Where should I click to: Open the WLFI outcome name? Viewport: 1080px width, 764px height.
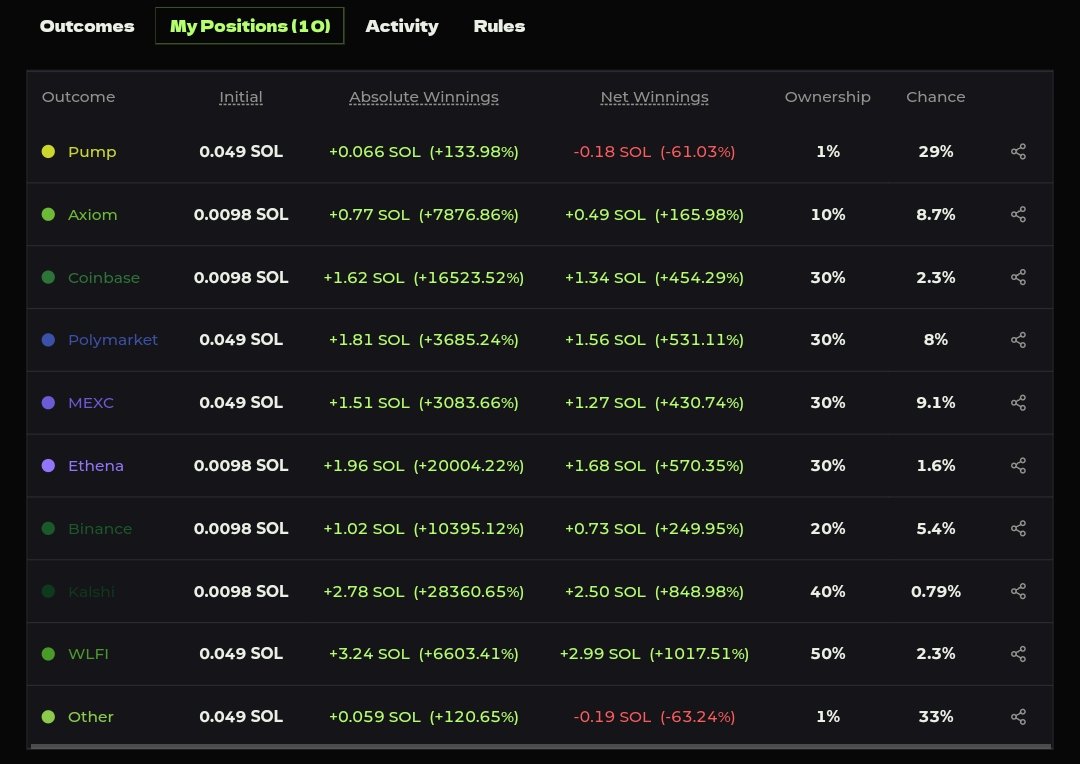coord(88,654)
